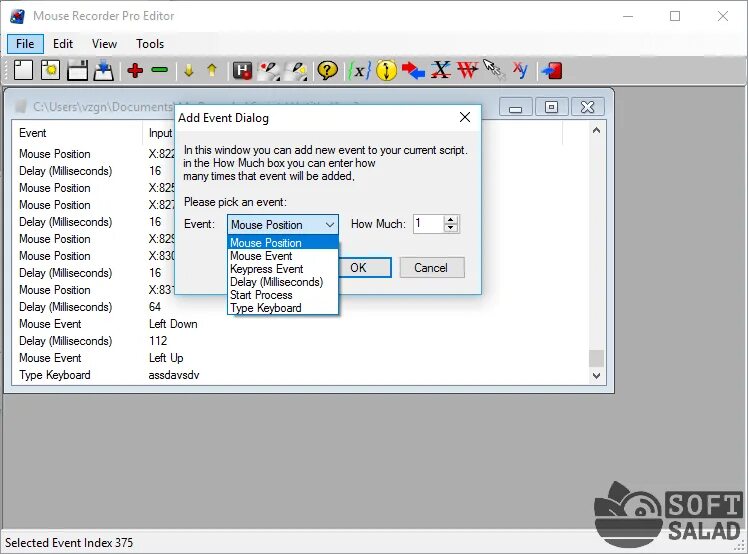Screen dimensions: 748x554
Task: Click the green minus Remove Event icon
Action: (x=159, y=70)
